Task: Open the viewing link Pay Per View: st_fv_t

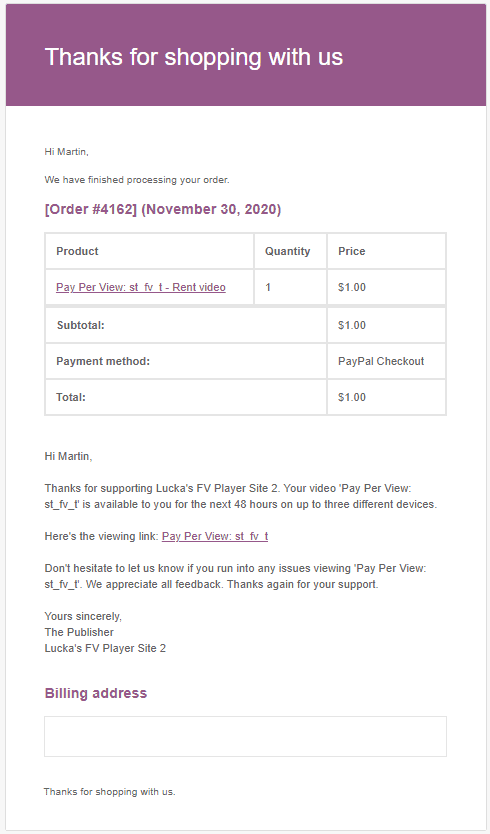Action: pos(215,536)
